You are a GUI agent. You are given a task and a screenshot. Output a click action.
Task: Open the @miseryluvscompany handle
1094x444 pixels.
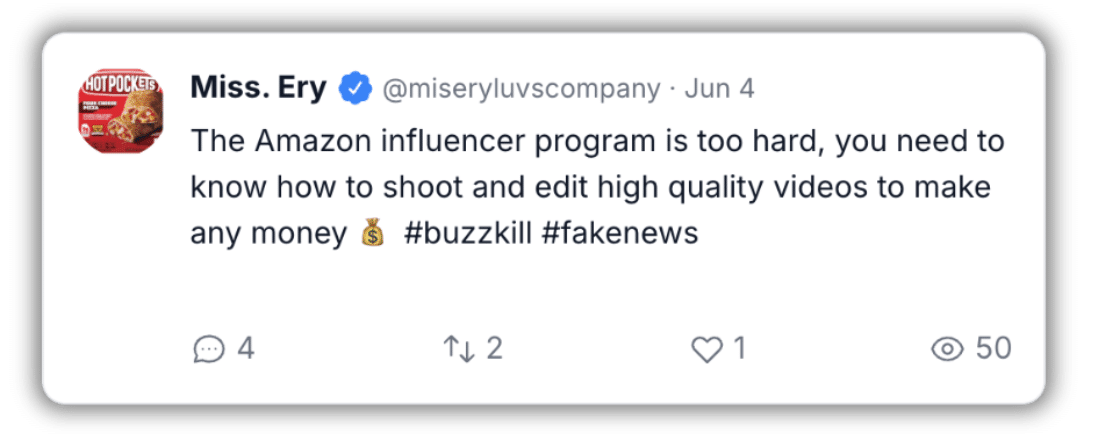pos(520,89)
